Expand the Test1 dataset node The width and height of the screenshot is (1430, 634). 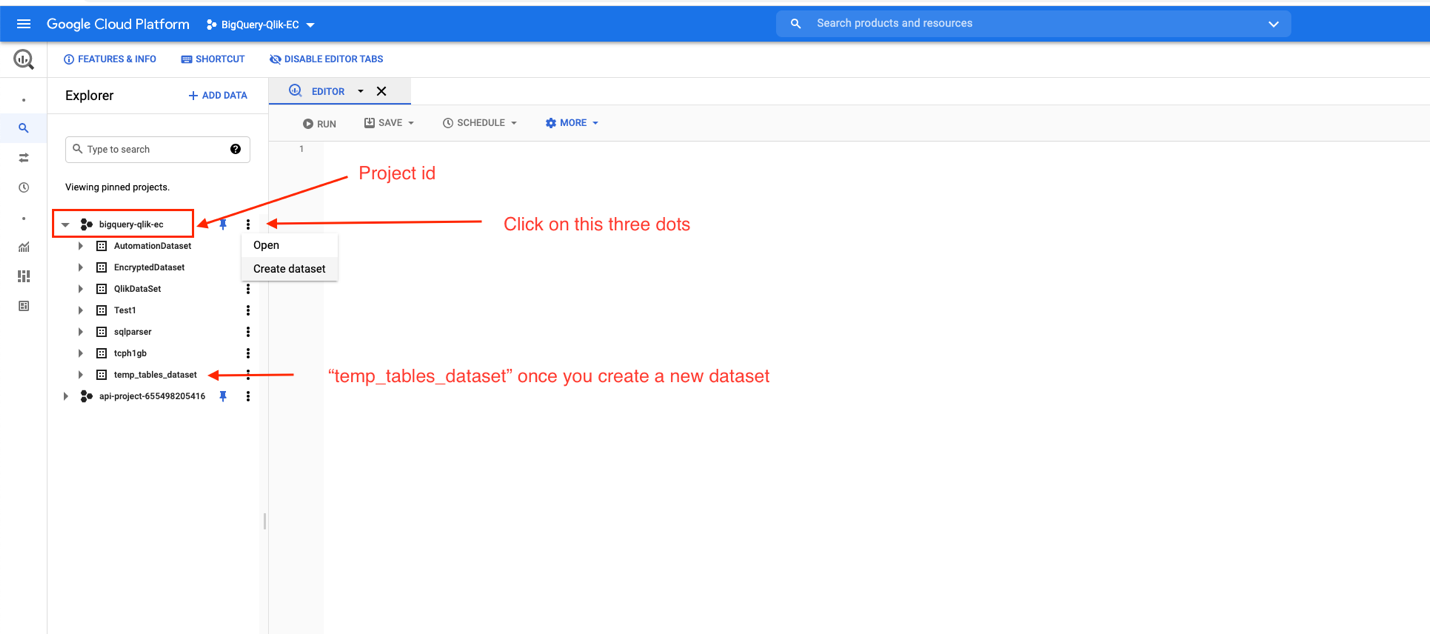pos(81,310)
